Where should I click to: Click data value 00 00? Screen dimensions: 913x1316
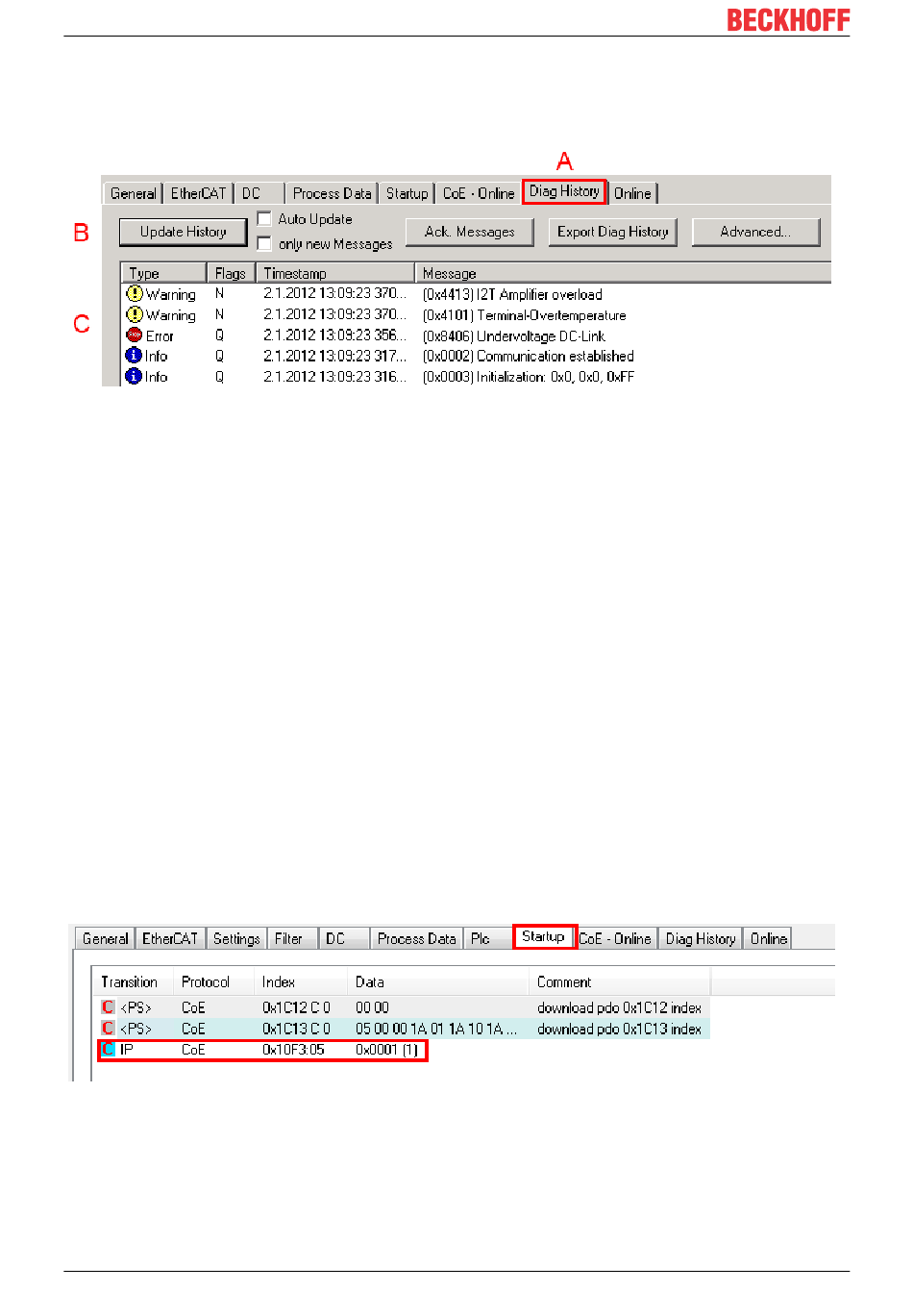372,1007
